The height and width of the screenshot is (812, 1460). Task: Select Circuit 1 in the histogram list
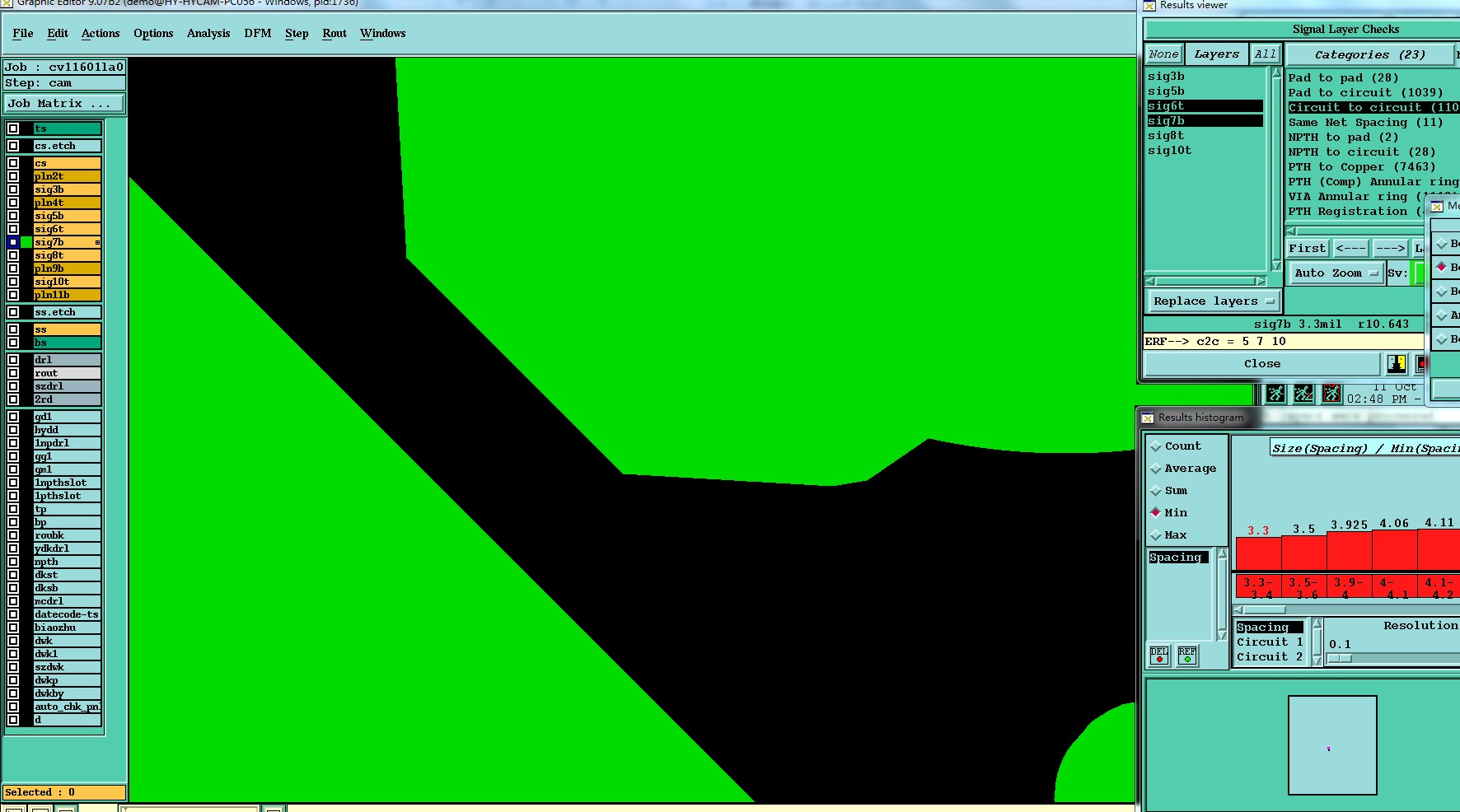click(x=1269, y=642)
